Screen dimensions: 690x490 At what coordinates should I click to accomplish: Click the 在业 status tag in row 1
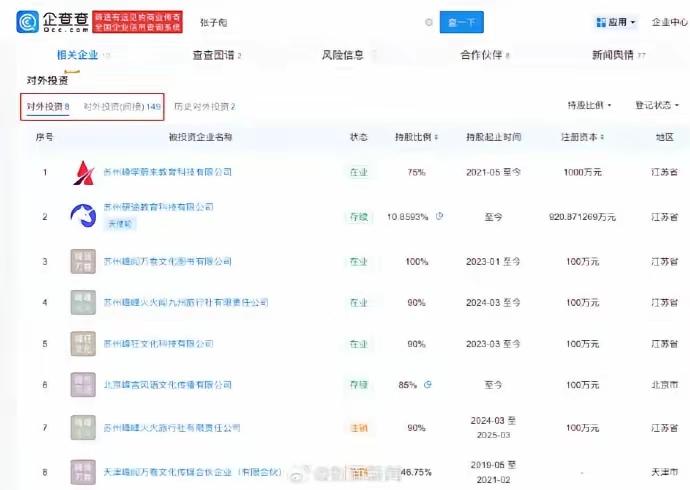coord(359,172)
